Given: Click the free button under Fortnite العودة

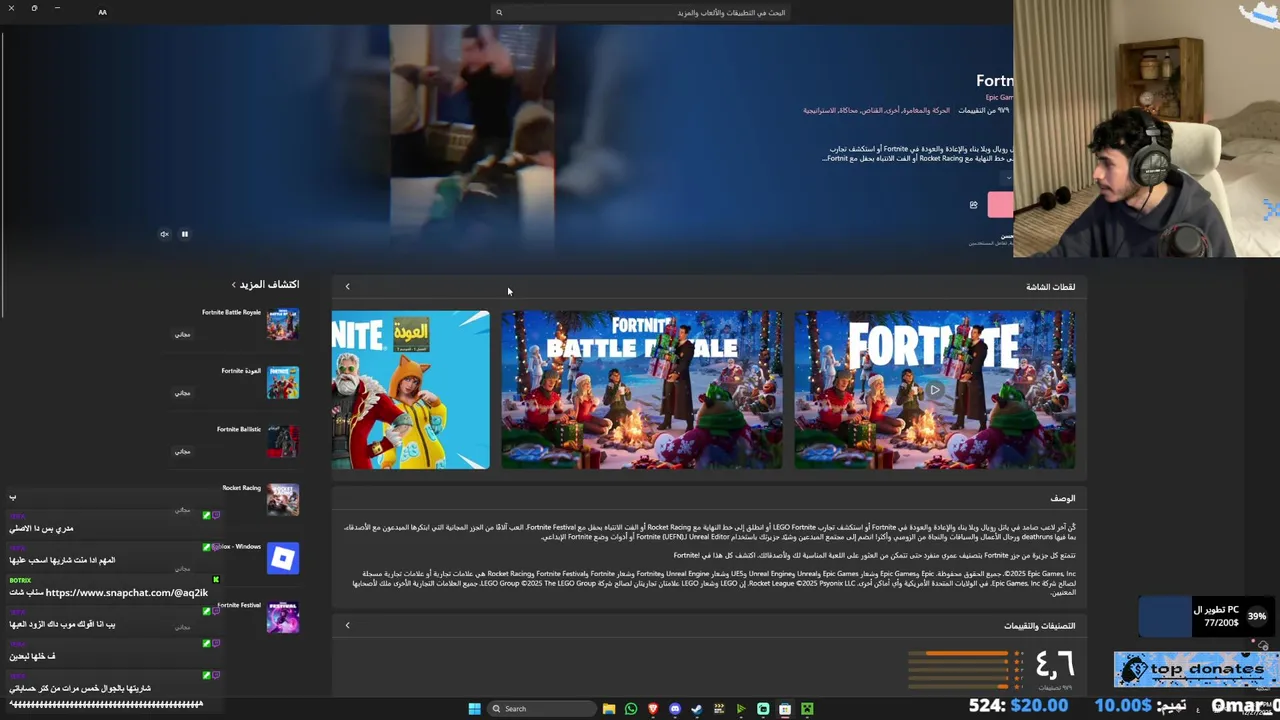Looking at the screenshot, I should [182, 393].
